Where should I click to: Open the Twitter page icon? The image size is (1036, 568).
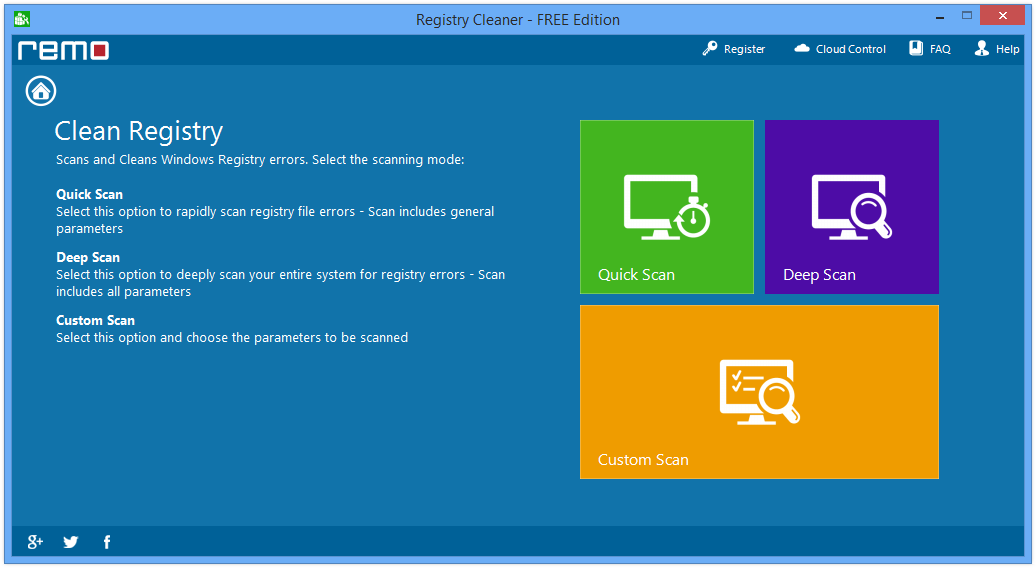click(71, 542)
